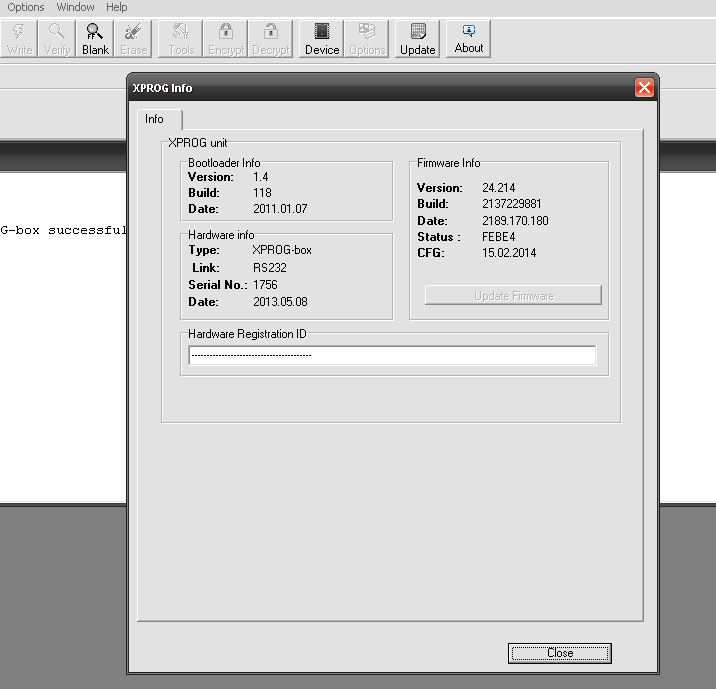Open the Help menu
Image resolution: width=716 pixels, height=689 pixels.
(x=116, y=7)
